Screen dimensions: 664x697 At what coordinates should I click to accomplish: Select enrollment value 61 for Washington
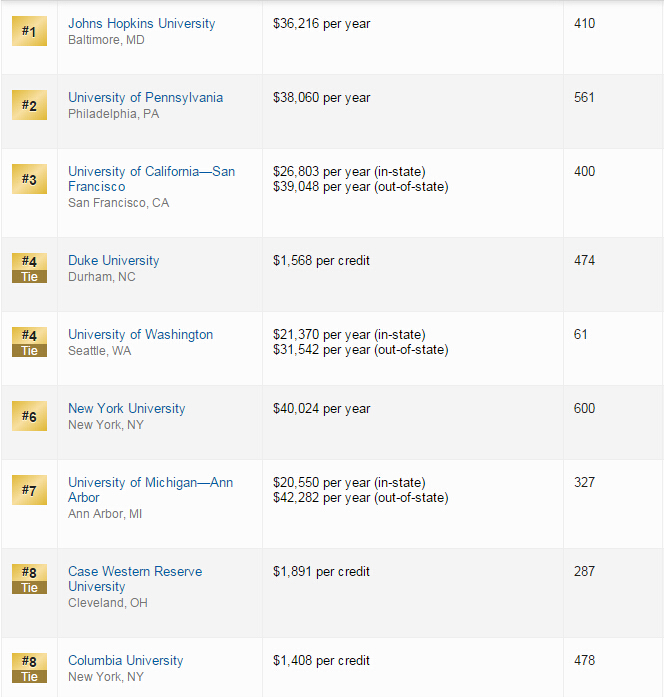580,334
